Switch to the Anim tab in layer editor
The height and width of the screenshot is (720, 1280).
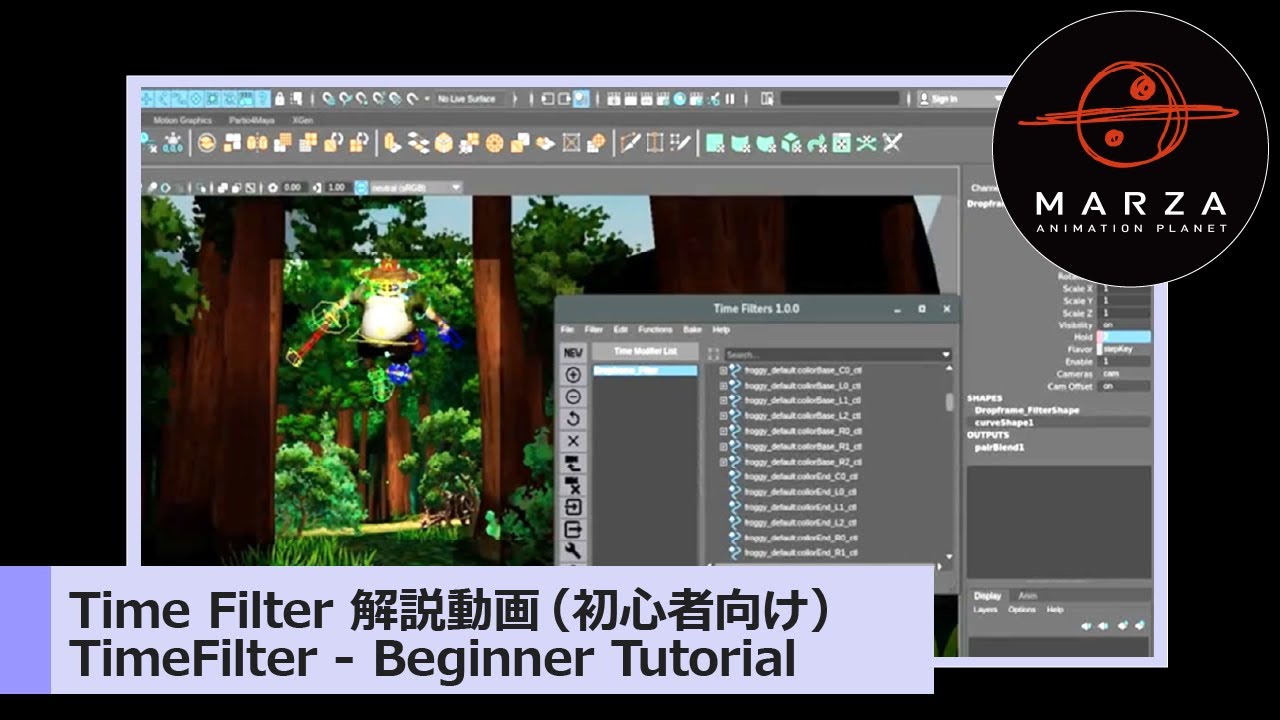coord(1028,595)
